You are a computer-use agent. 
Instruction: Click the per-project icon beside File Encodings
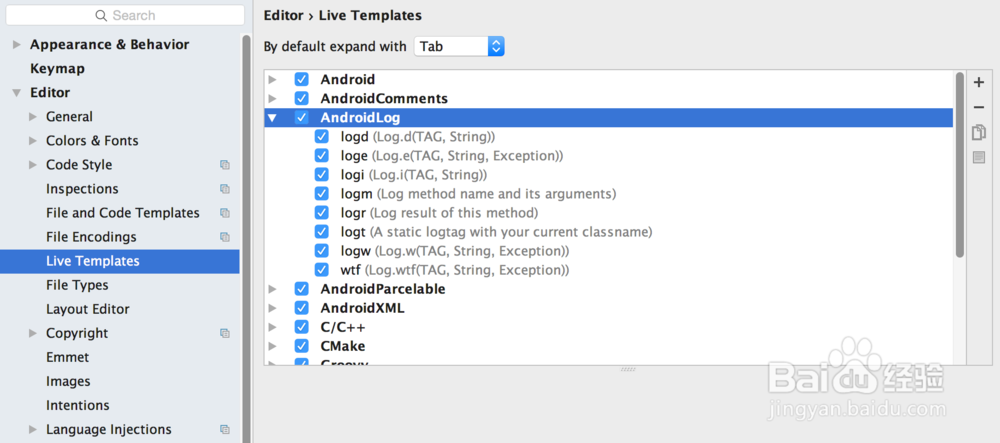pos(225,237)
